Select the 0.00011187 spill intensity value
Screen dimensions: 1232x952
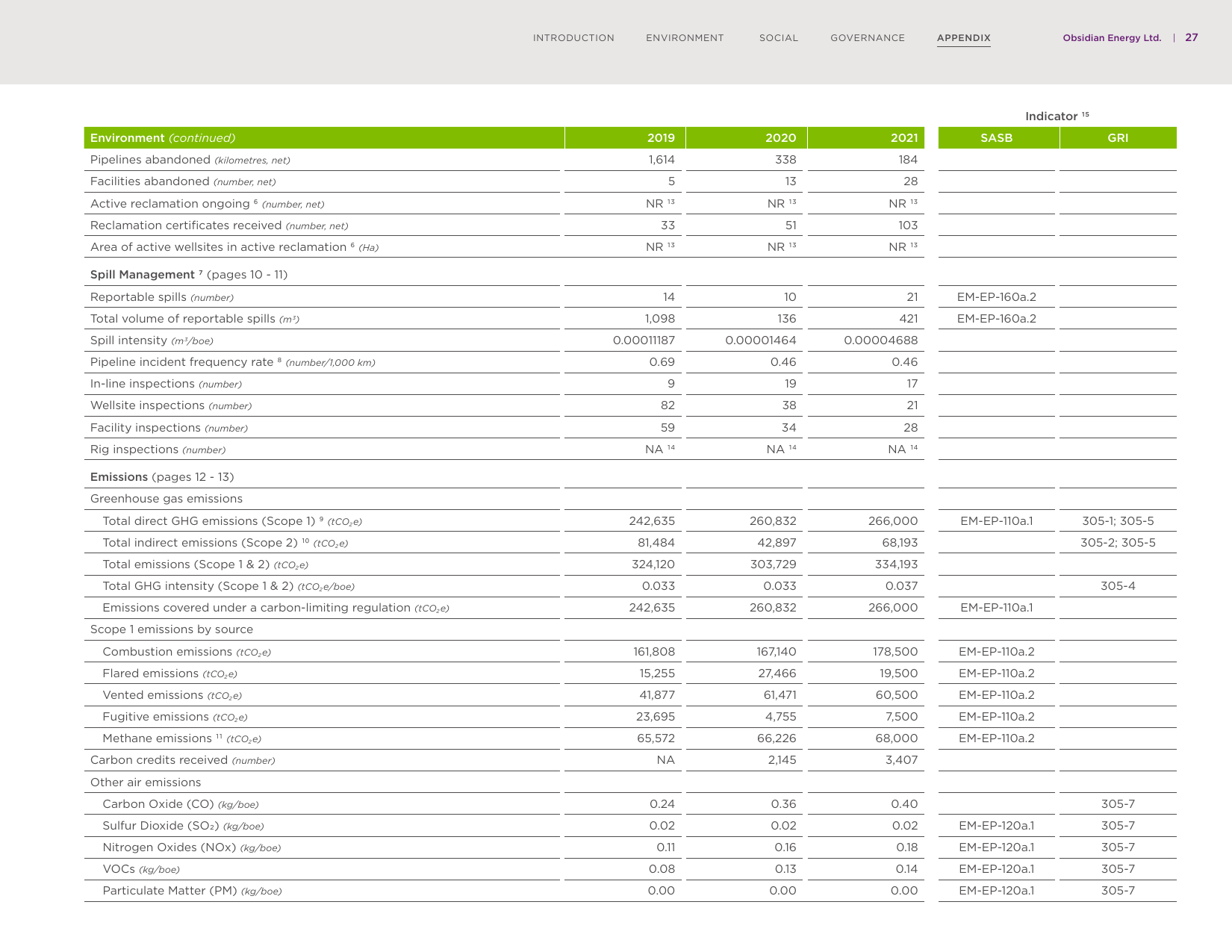point(644,340)
